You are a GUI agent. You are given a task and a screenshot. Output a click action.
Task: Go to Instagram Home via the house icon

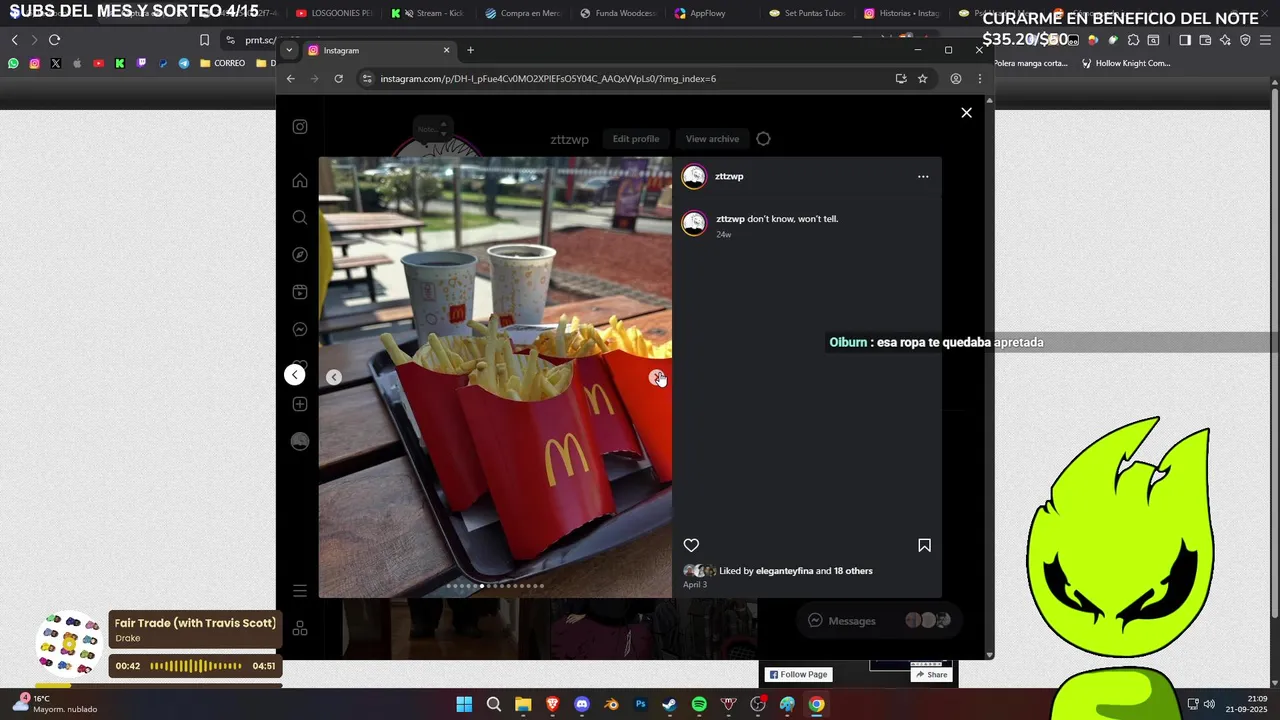click(300, 181)
